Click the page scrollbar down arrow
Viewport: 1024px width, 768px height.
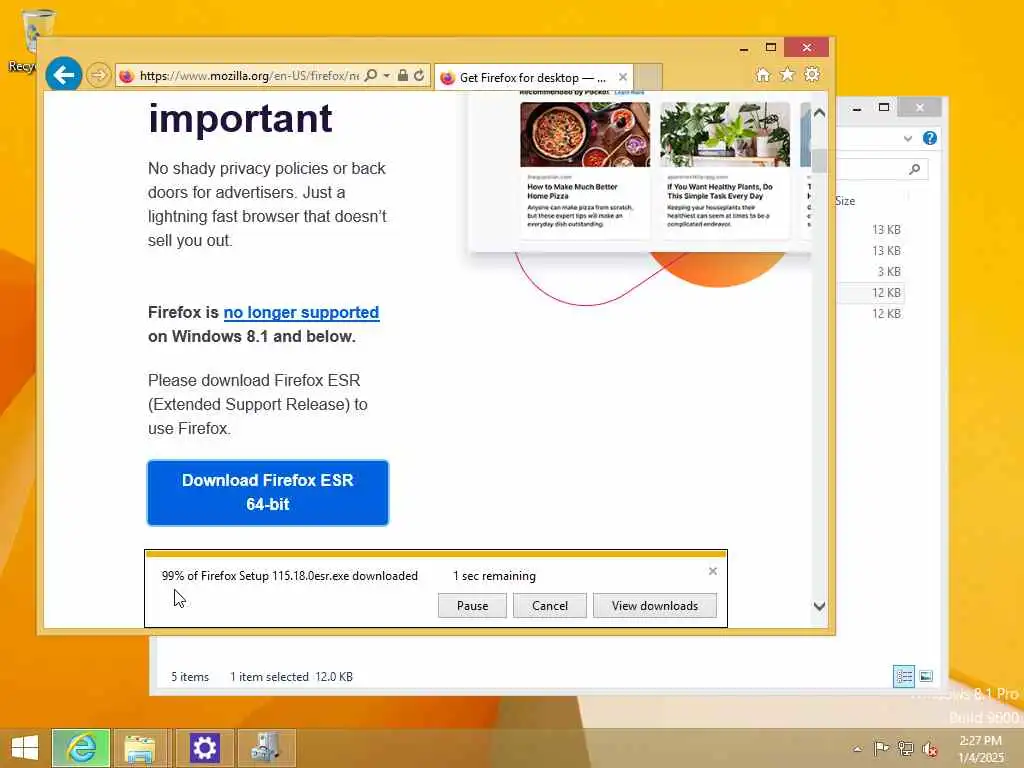click(x=820, y=606)
